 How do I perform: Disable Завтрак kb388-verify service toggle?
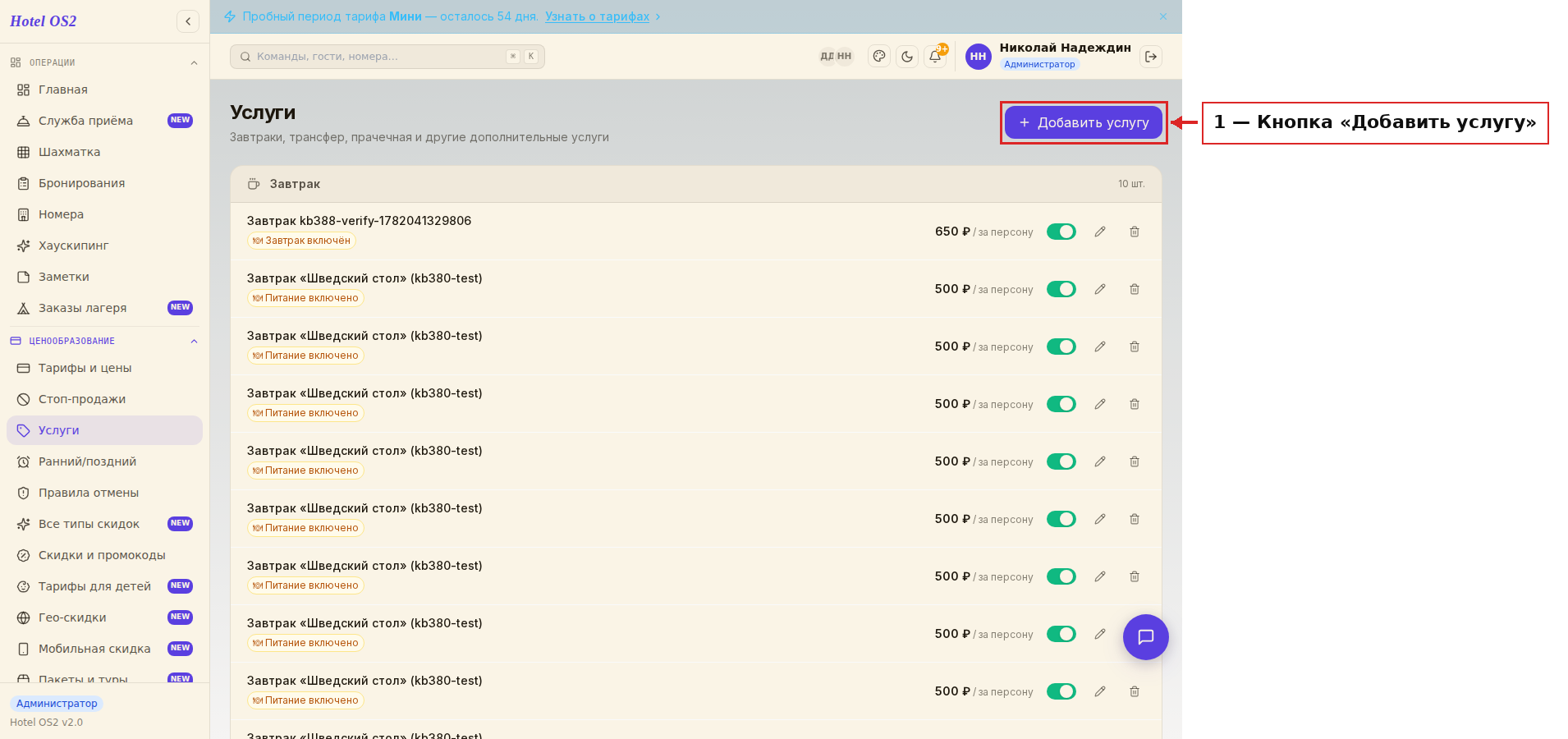pos(1061,232)
